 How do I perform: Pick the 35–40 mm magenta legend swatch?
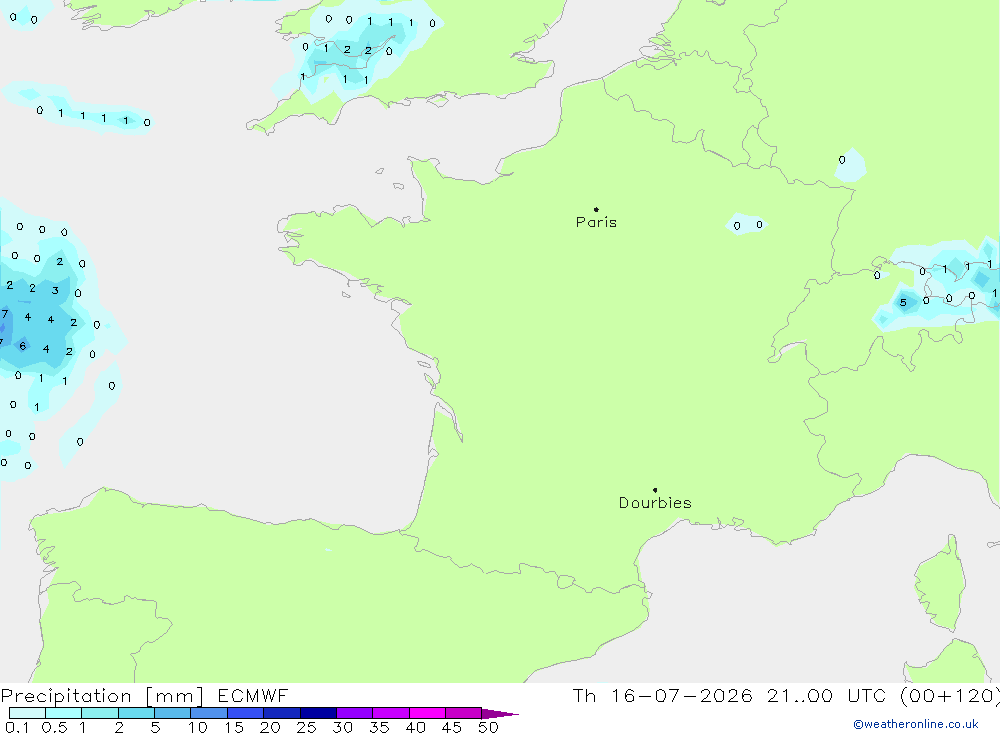(x=391, y=713)
